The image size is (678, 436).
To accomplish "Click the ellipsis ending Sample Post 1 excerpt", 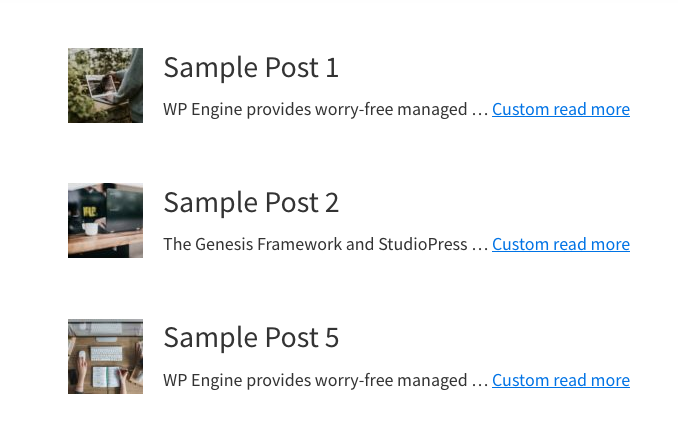I will (479, 111).
